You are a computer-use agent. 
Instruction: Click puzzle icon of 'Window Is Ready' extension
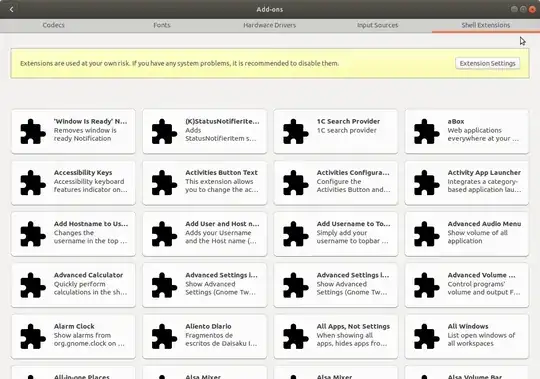click(x=33, y=131)
